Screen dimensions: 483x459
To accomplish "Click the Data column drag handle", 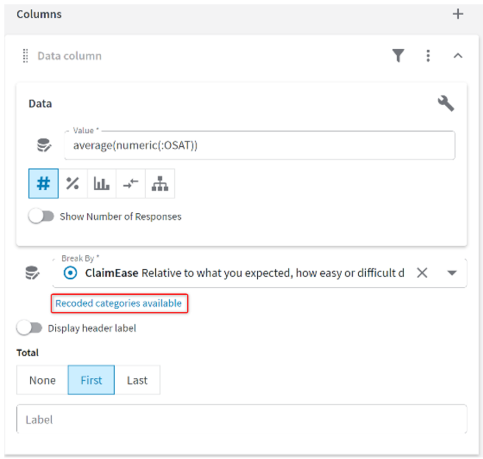I will tap(25, 56).
